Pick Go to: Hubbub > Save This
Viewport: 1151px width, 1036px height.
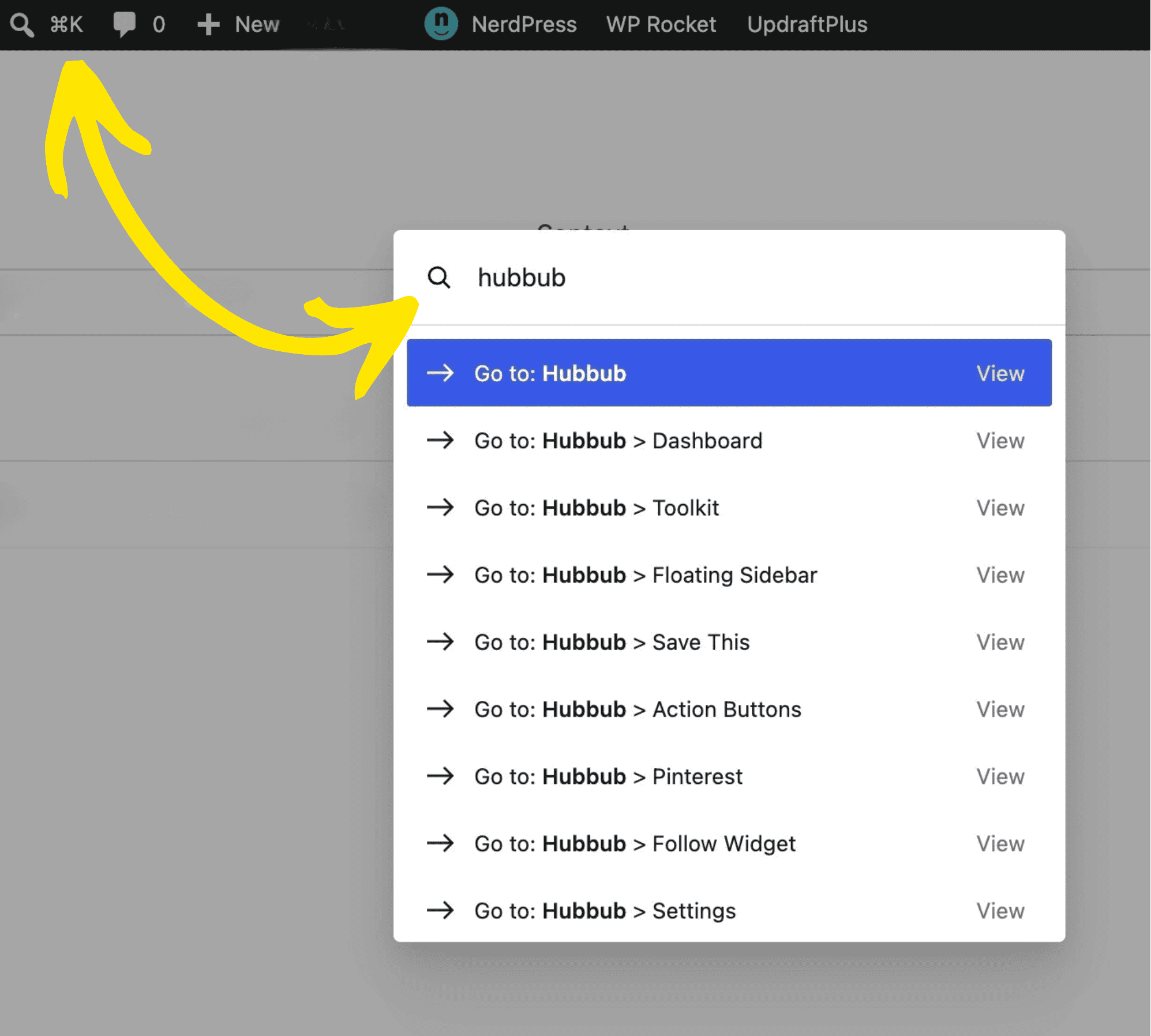(x=729, y=642)
